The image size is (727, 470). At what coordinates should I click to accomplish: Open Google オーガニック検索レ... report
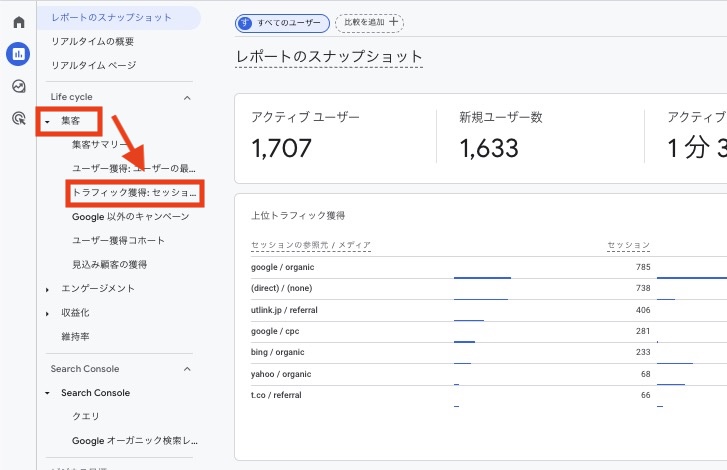[x=134, y=441]
